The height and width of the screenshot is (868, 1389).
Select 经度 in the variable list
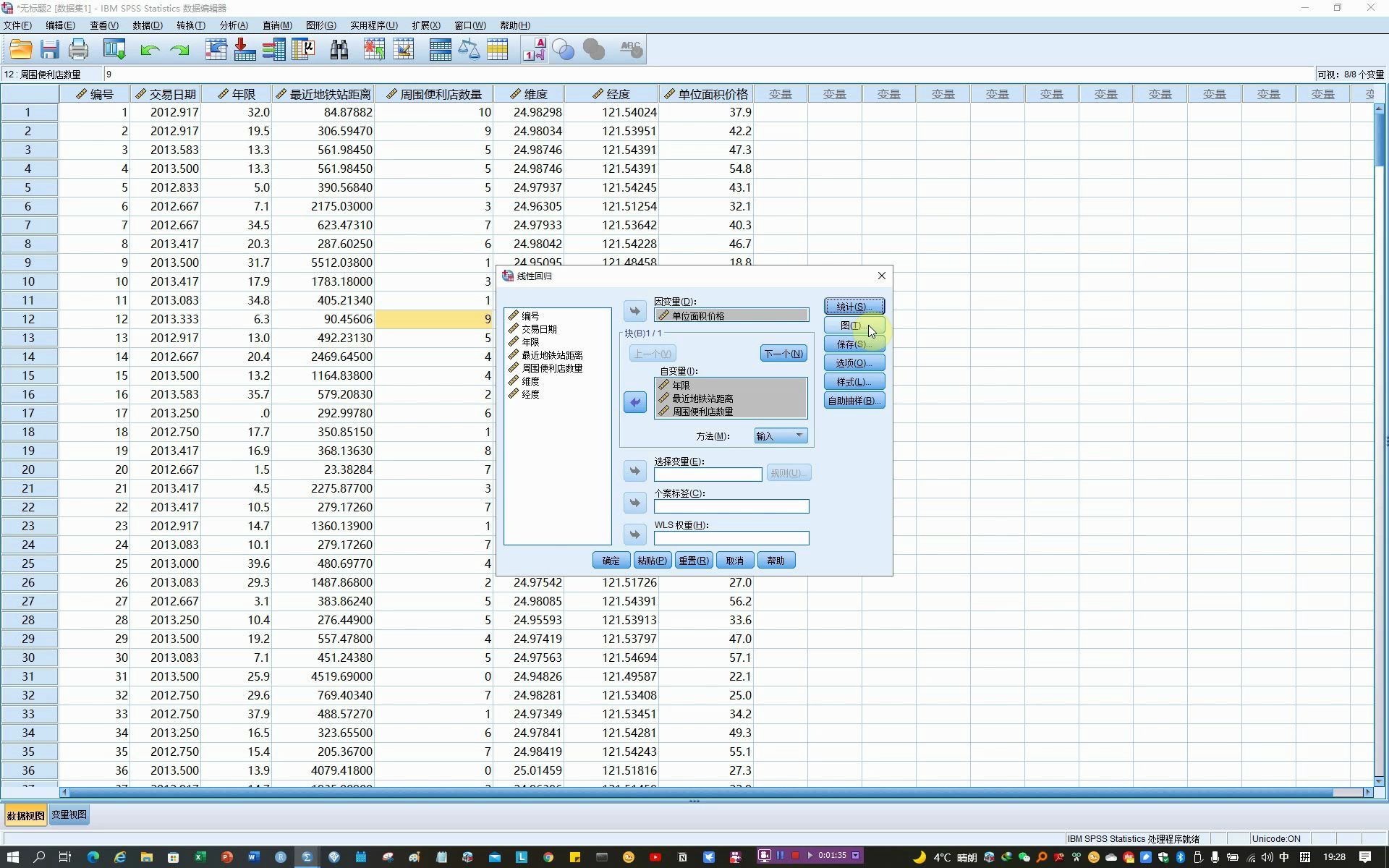[x=530, y=394]
